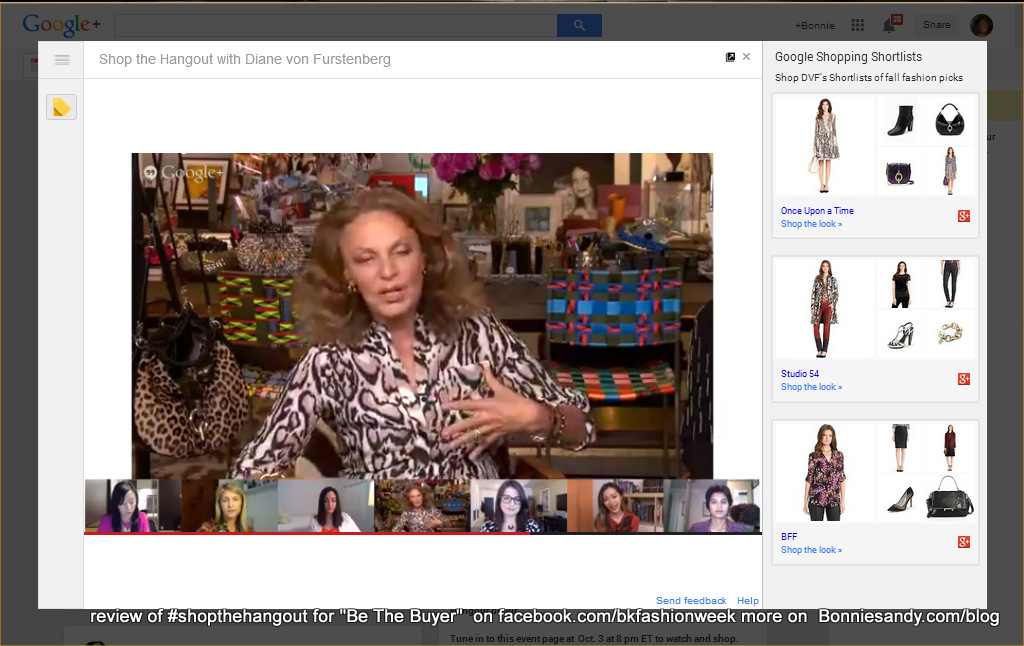Select participant thumbnail of woman in pink top

pyautogui.click(x=133, y=506)
